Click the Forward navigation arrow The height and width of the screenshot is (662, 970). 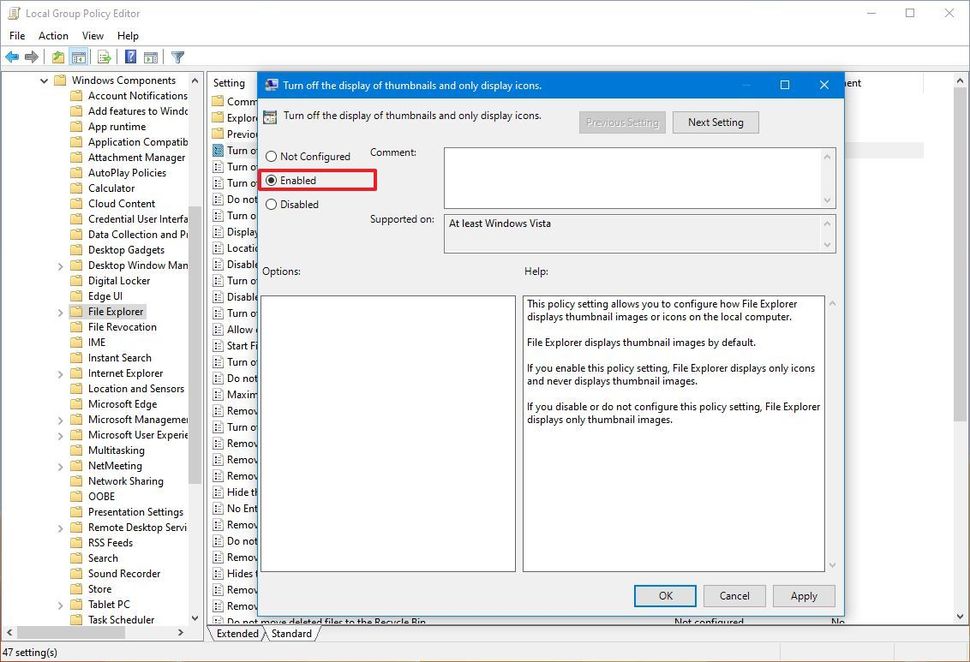(31, 57)
